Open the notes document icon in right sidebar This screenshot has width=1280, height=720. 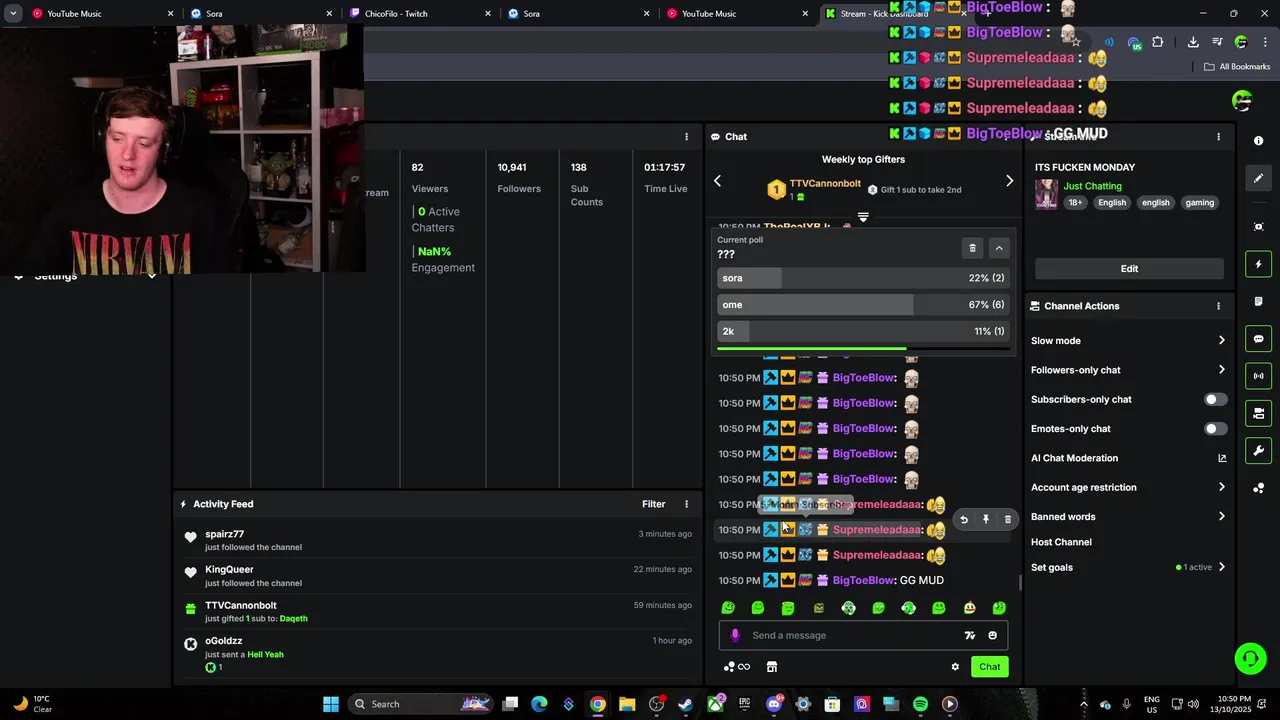click(1258, 301)
